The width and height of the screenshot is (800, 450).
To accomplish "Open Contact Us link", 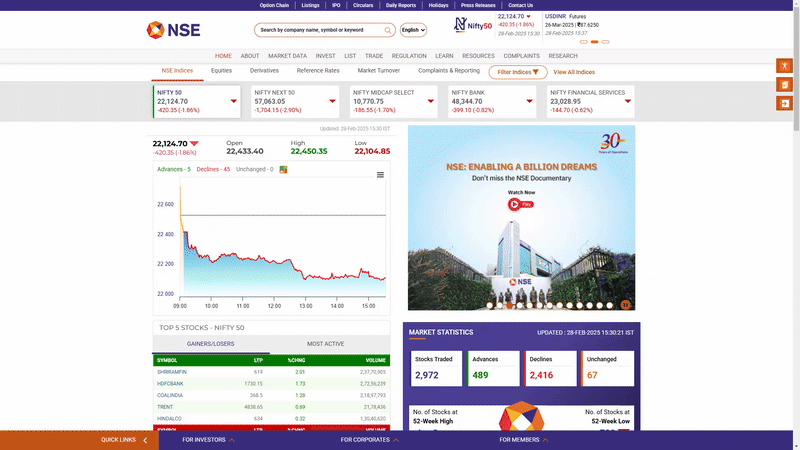I will point(520,5).
